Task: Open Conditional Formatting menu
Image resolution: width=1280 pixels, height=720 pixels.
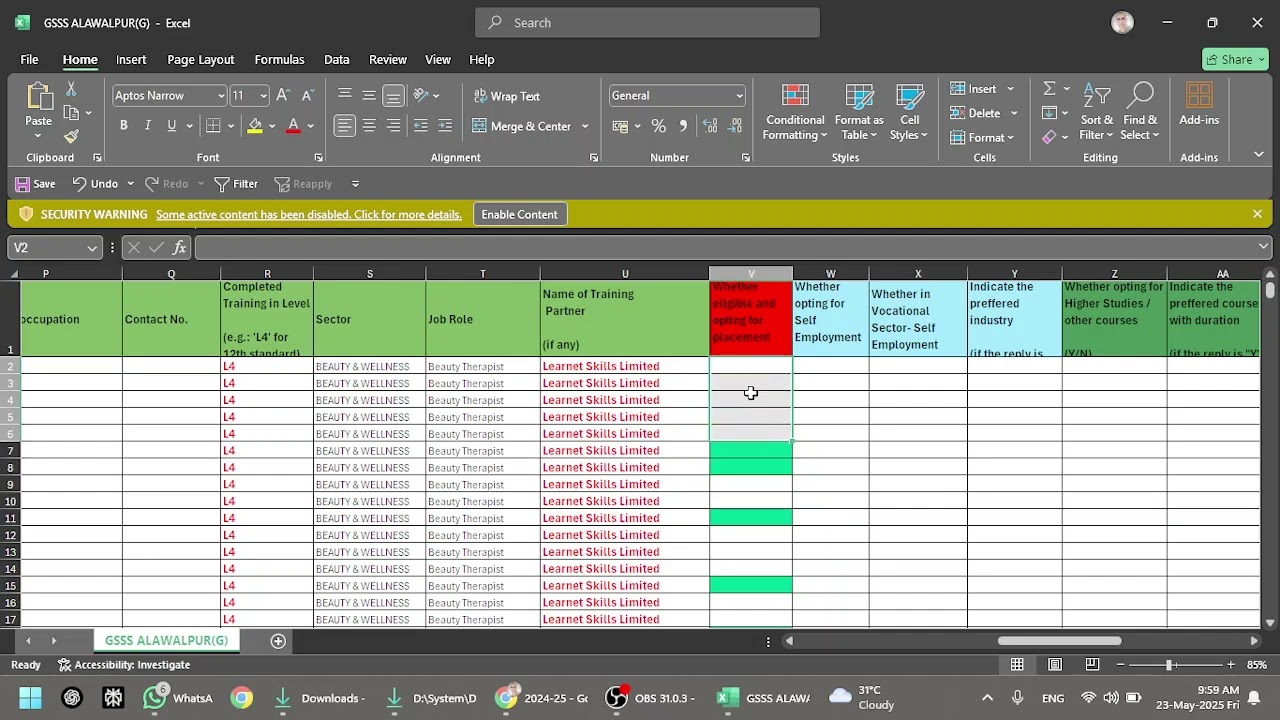Action: tap(795, 112)
